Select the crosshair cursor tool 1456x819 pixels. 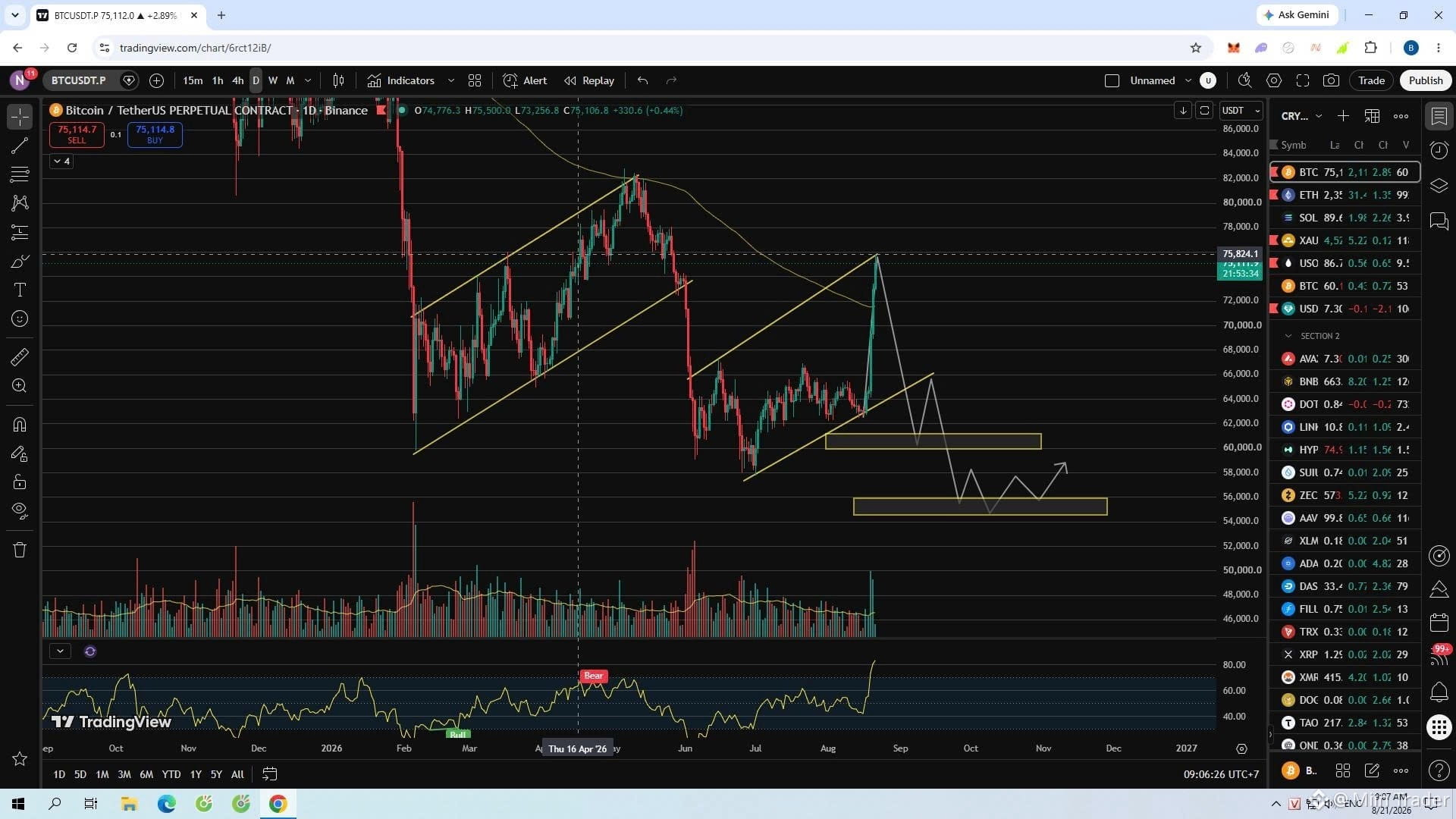click(x=20, y=117)
